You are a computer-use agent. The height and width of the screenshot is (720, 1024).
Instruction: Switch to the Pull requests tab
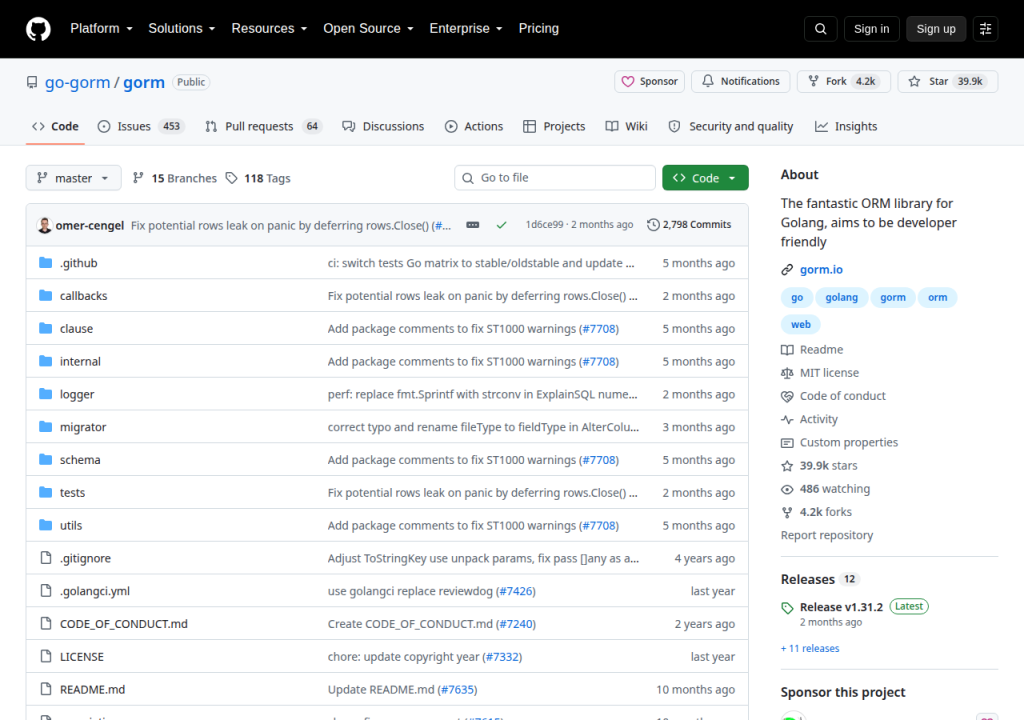264,126
